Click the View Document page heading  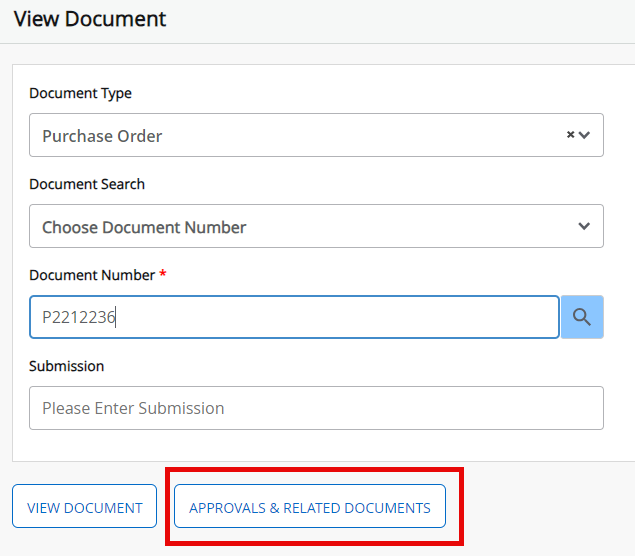tap(90, 19)
